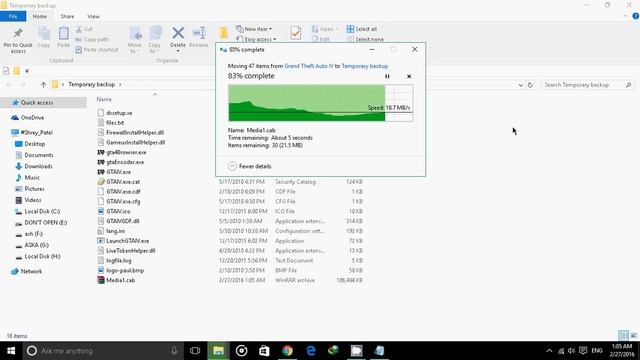
Task: Click the Search Temporary backup field
Action: [588, 85]
